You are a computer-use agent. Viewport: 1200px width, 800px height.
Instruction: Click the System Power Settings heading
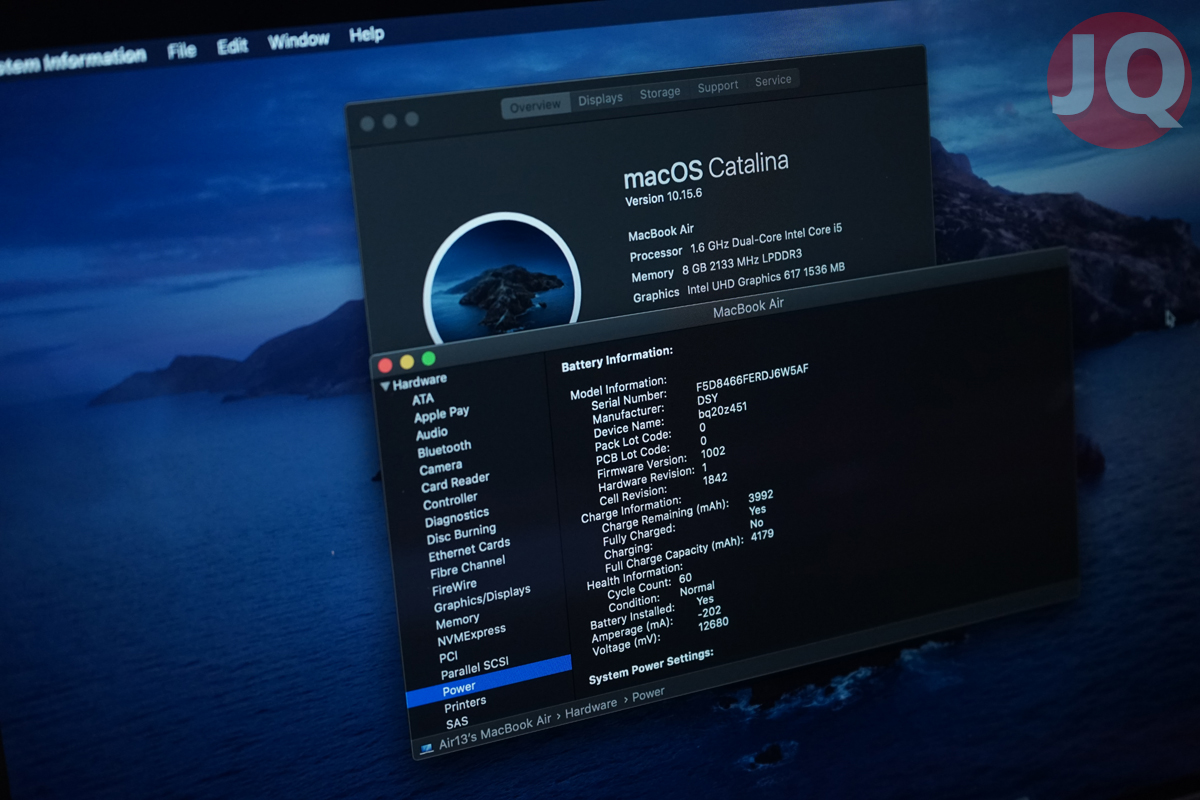651,665
